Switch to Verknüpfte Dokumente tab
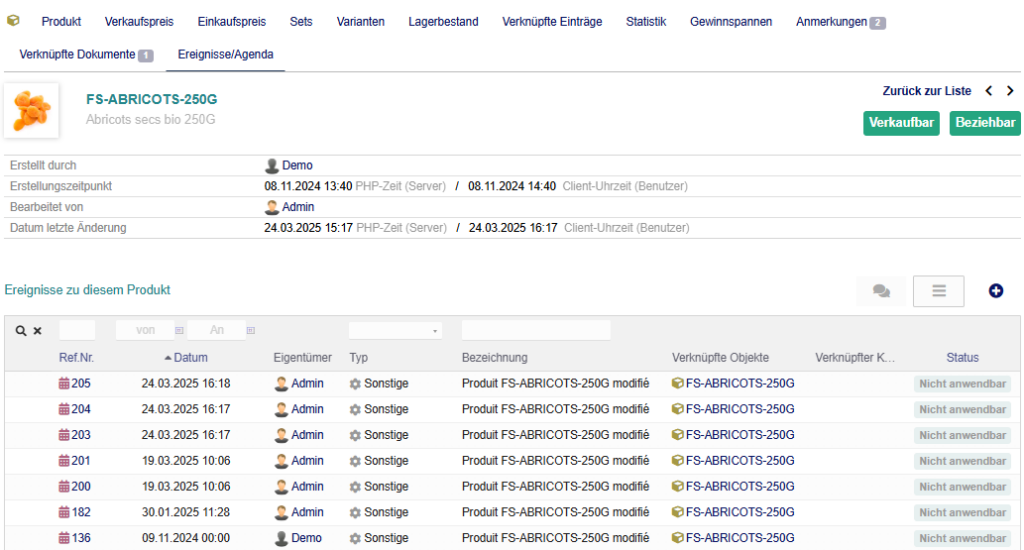This screenshot has width=1024, height=550. (x=77, y=54)
